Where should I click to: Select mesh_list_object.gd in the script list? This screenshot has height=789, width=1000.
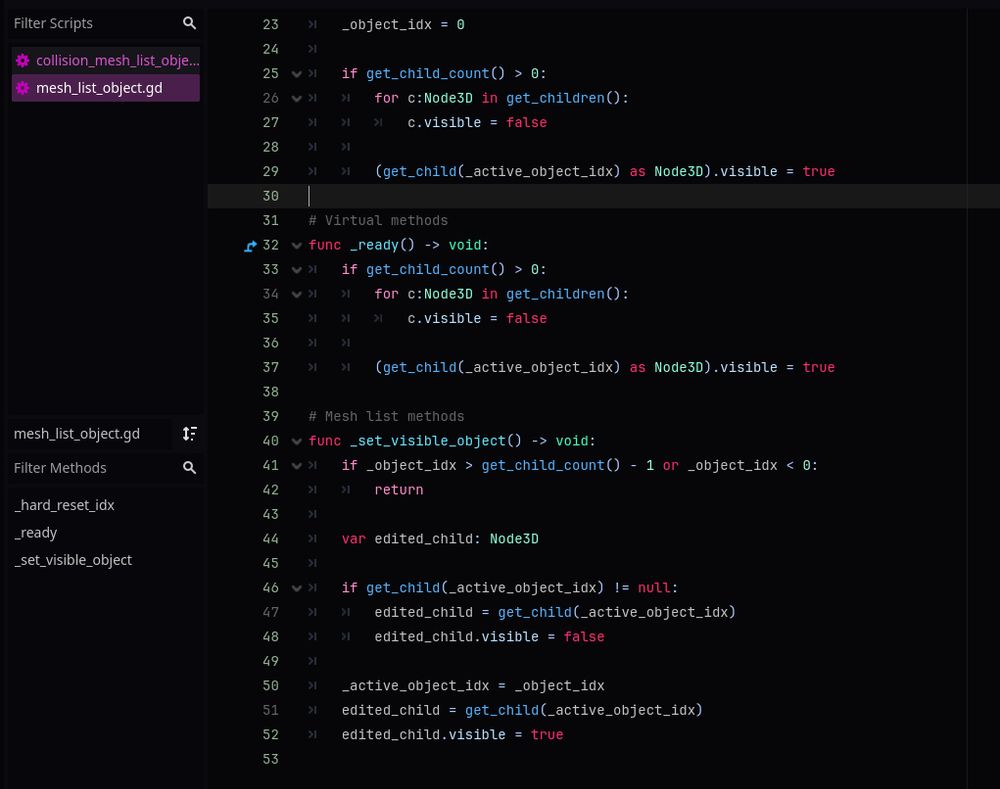[x=106, y=88]
